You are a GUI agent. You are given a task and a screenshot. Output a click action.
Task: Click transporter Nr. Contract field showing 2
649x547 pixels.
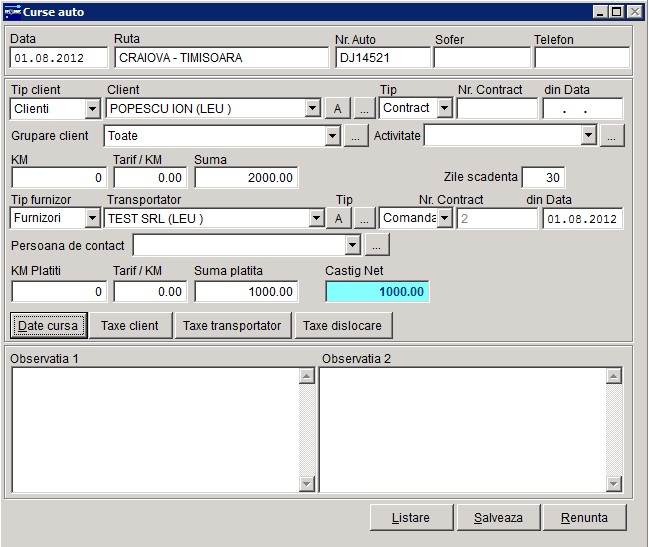pos(497,218)
